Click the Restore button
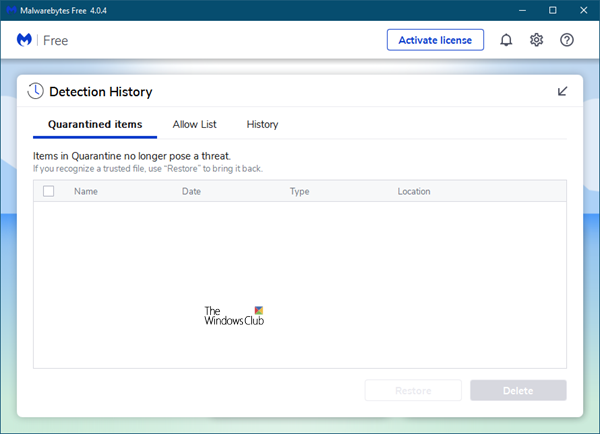The image size is (600, 434). click(413, 390)
